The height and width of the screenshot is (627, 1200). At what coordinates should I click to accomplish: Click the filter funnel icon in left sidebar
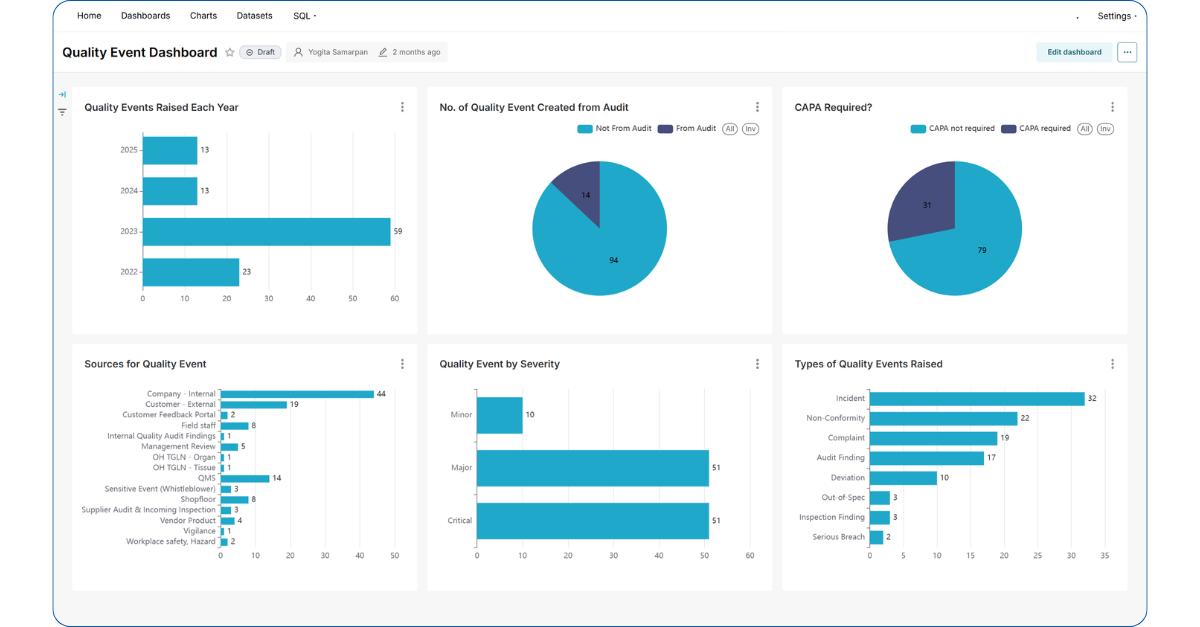point(62,113)
